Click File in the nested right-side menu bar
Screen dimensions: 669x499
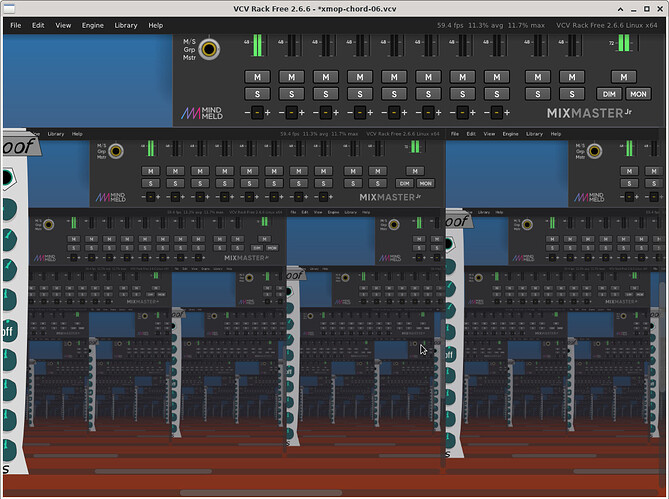(455, 134)
